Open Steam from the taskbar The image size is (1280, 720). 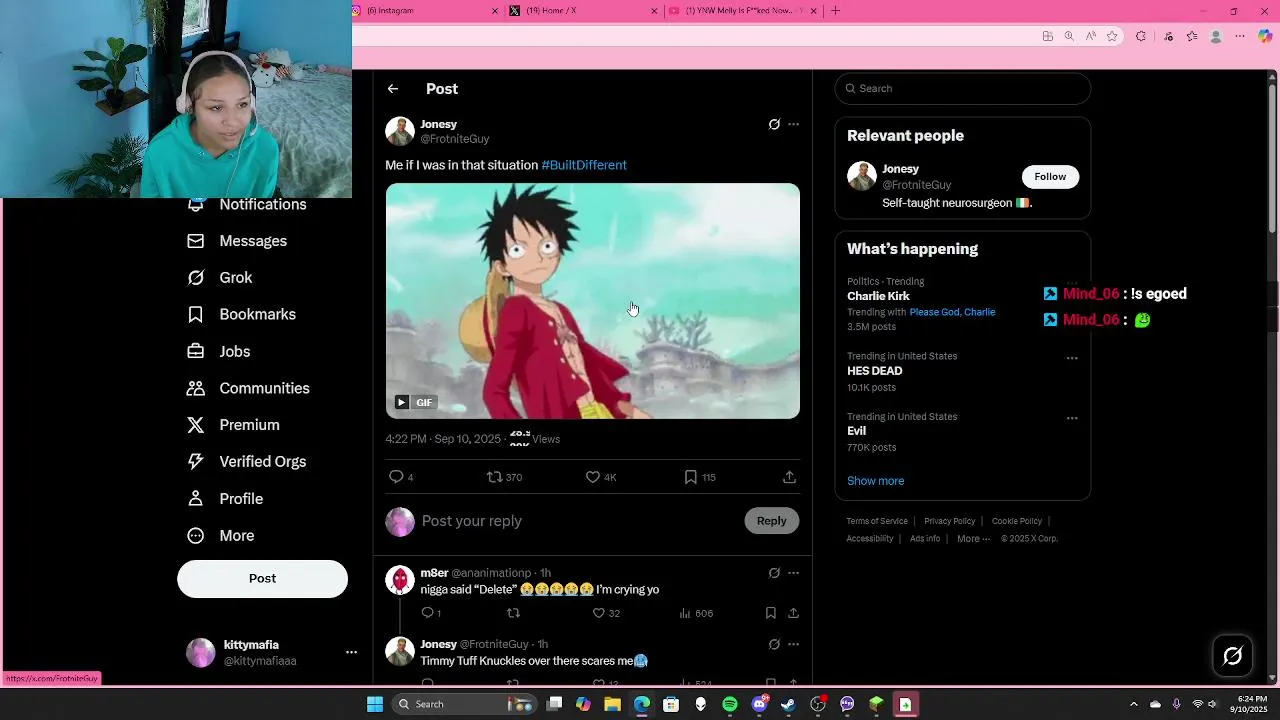(788, 704)
